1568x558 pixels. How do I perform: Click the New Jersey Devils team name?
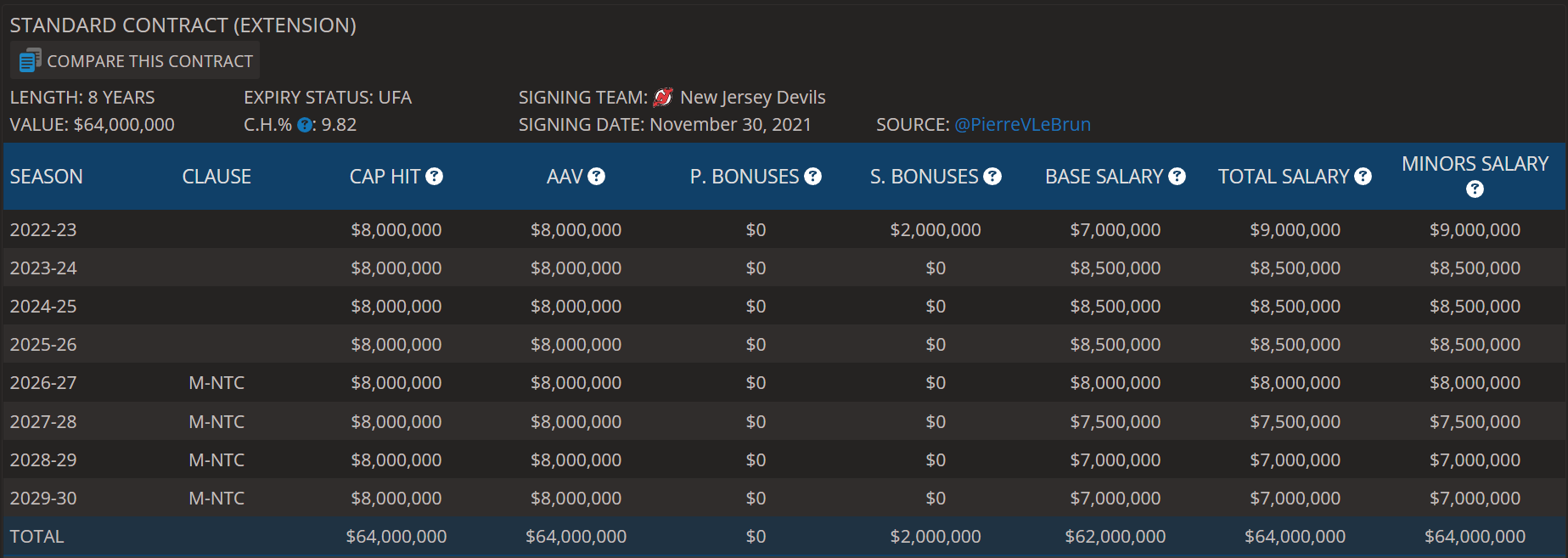pos(752,98)
